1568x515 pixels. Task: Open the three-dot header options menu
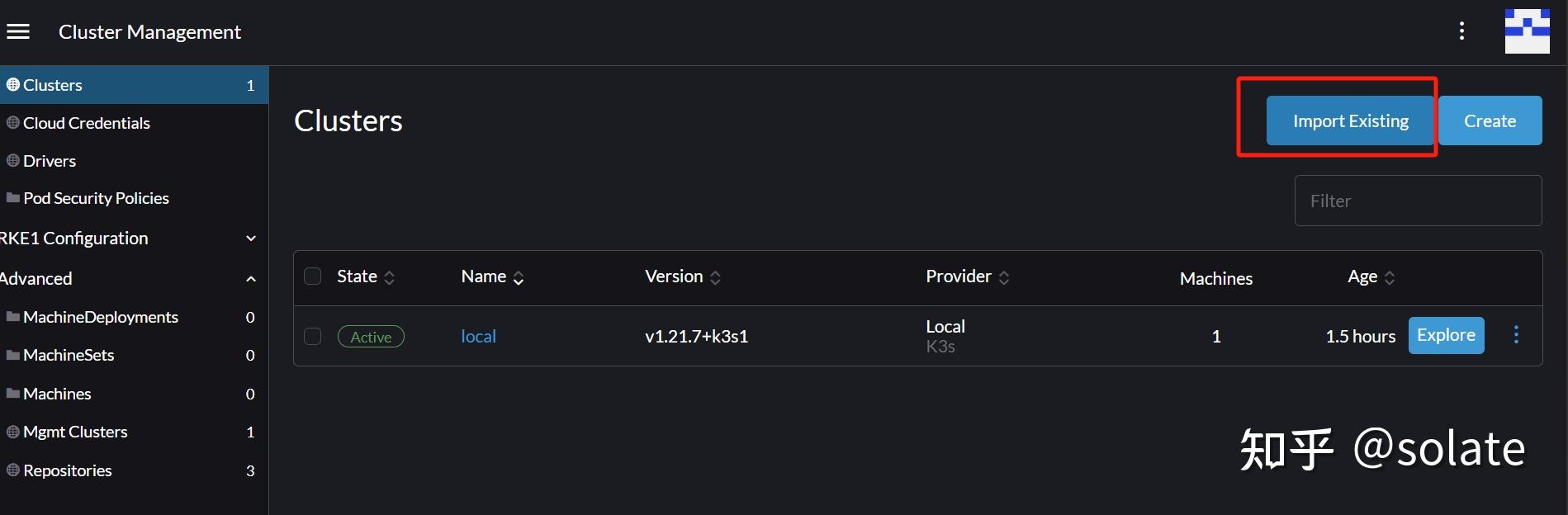[1461, 31]
